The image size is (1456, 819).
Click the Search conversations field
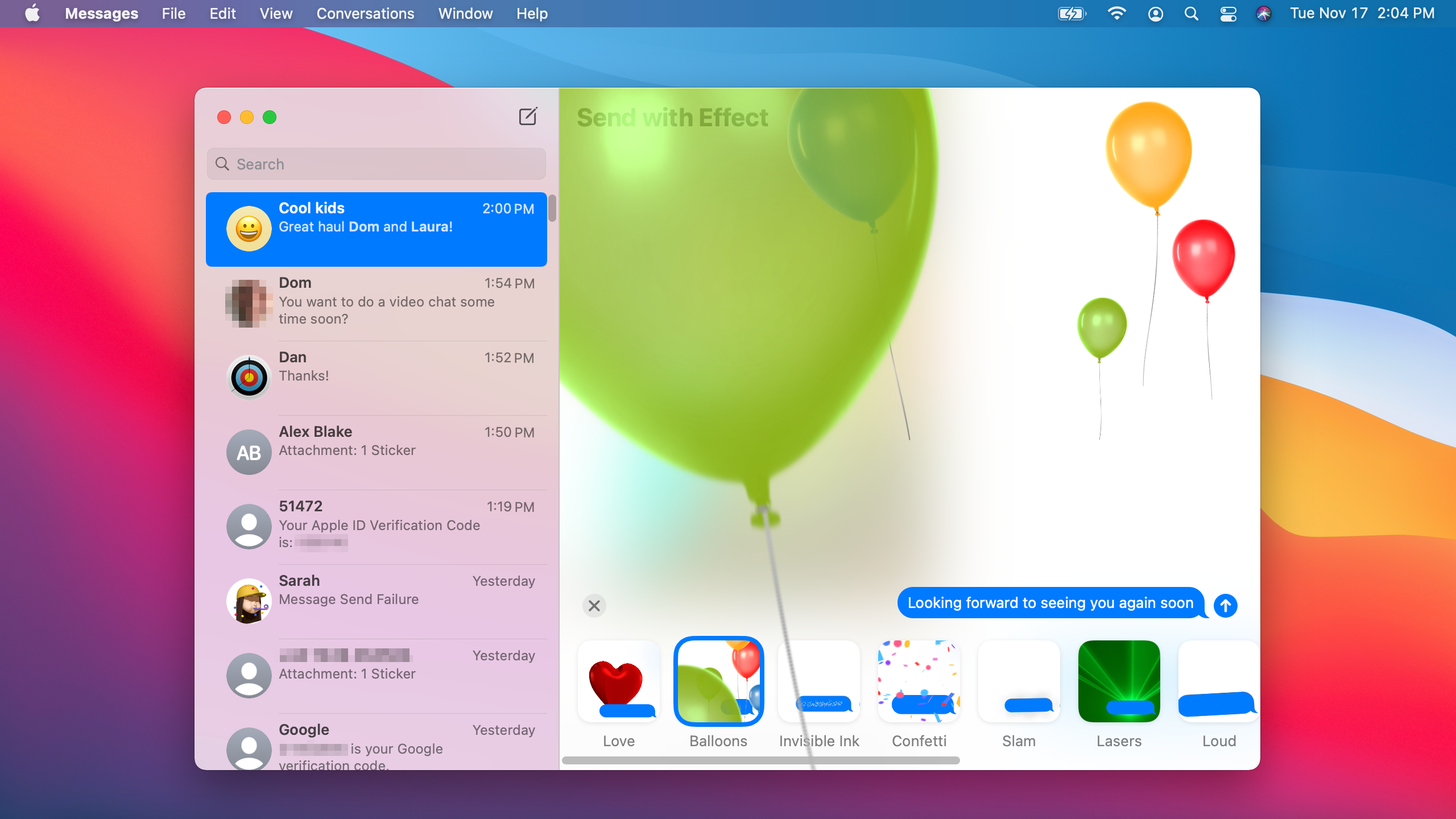[377, 164]
